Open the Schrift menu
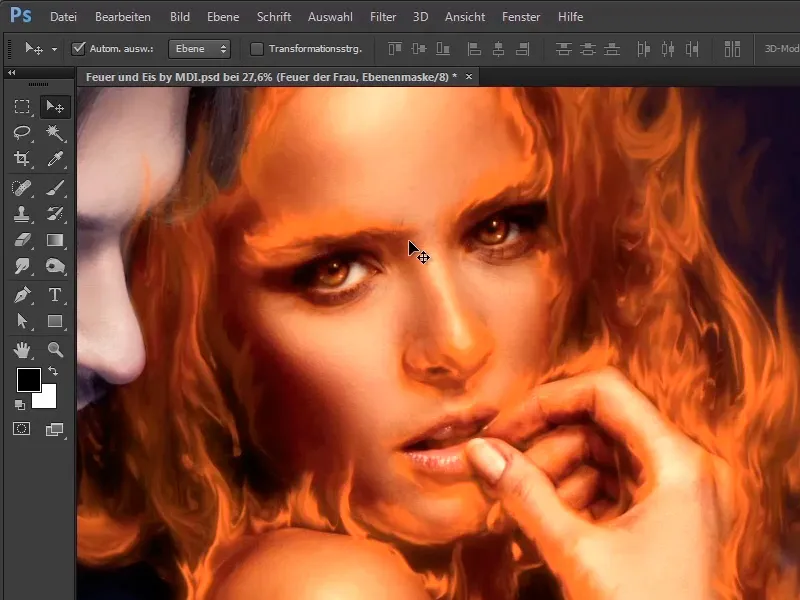The image size is (800, 600). [x=274, y=17]
